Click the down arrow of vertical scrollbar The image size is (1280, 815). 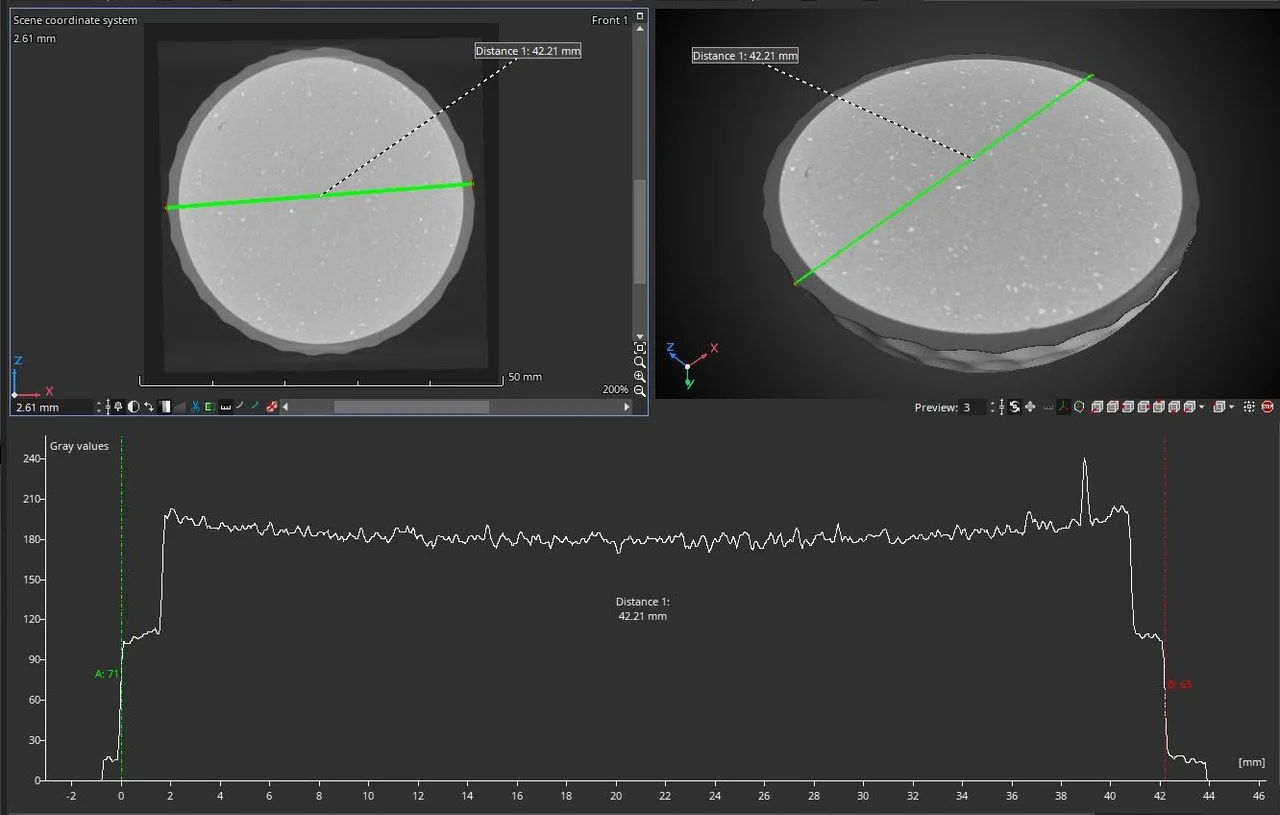pyautogui.click(x=640, y=337)
